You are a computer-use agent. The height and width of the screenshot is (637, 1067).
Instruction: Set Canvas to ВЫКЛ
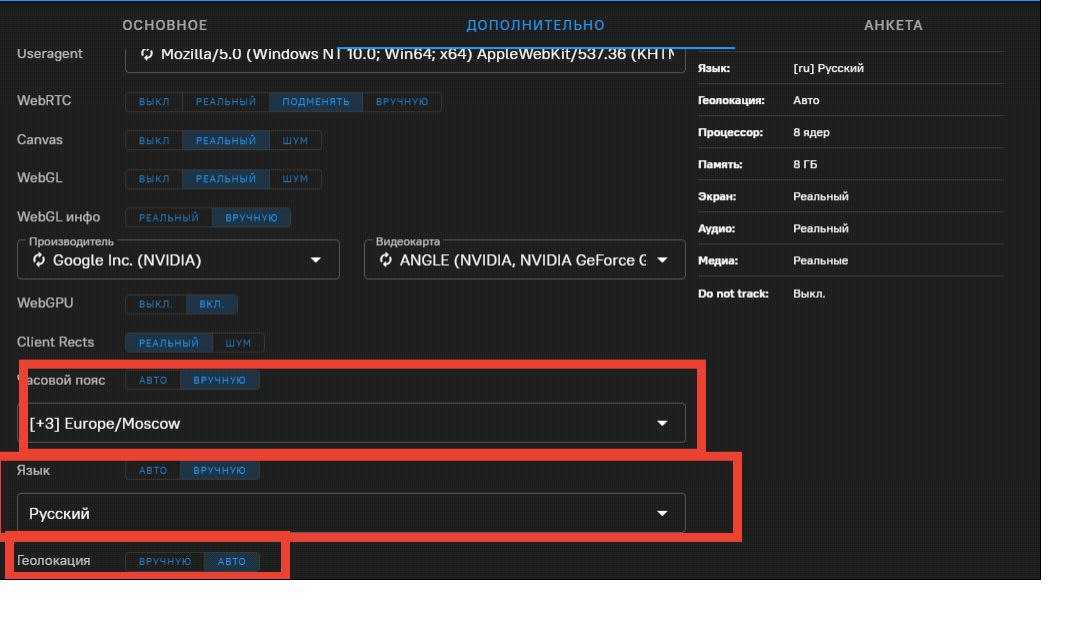point(154,140)
